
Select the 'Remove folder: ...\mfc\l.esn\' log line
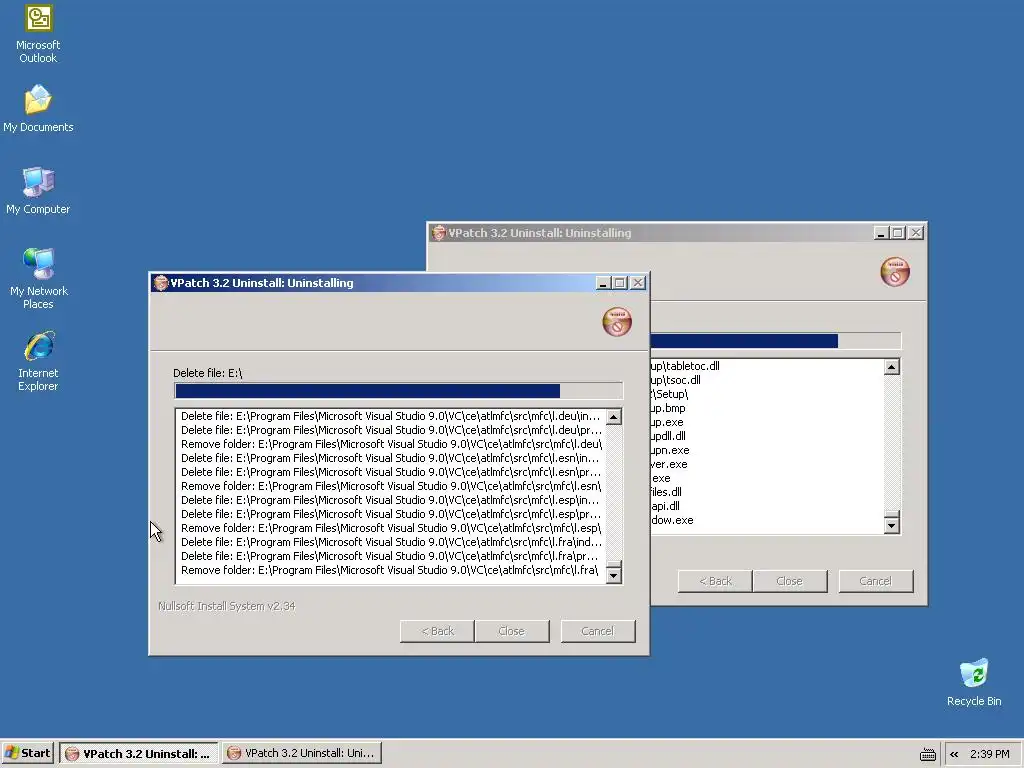coord(391,486)
